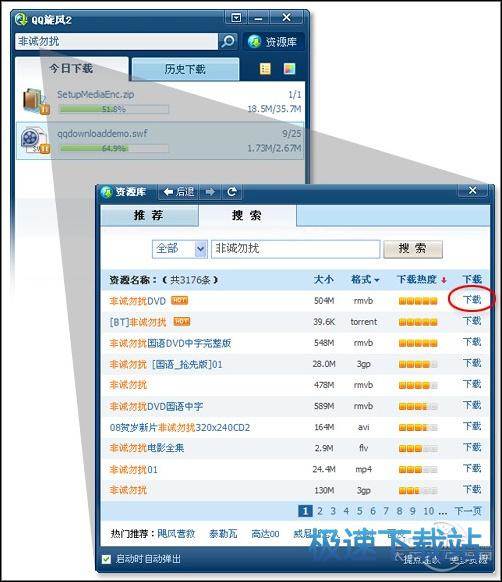The width and height of the screenshot is (502, 582).
Task: Go to results page 2
Action: 320,511
